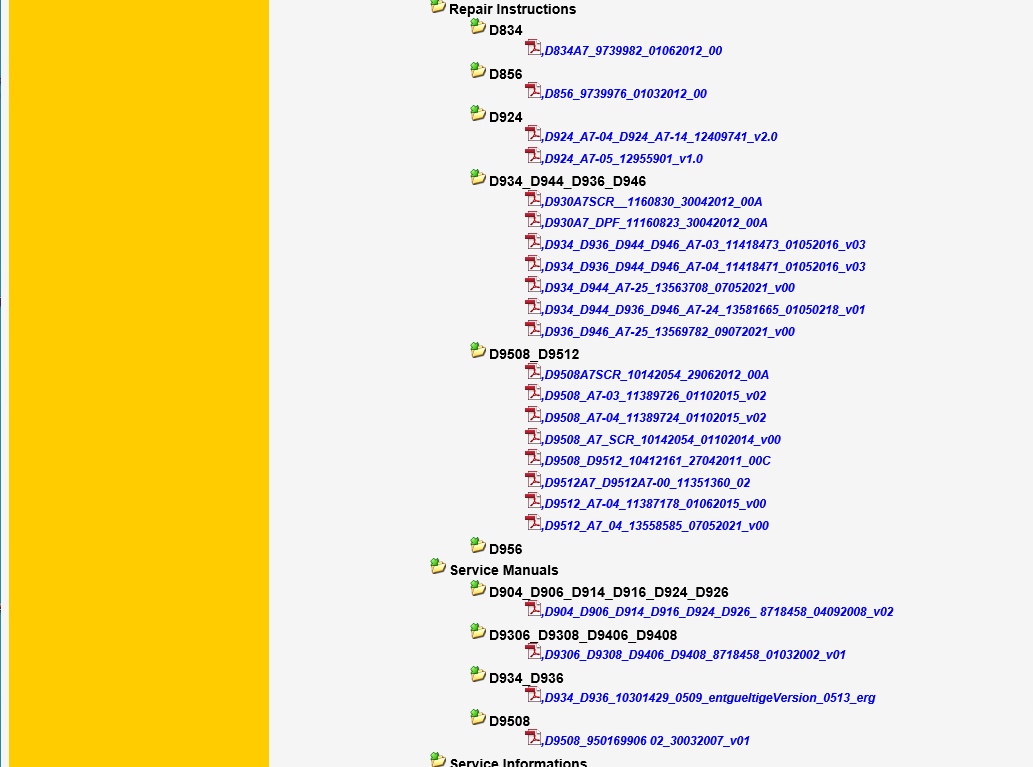Click PDF icon next to D856_9739976 file

coord(533,91)
